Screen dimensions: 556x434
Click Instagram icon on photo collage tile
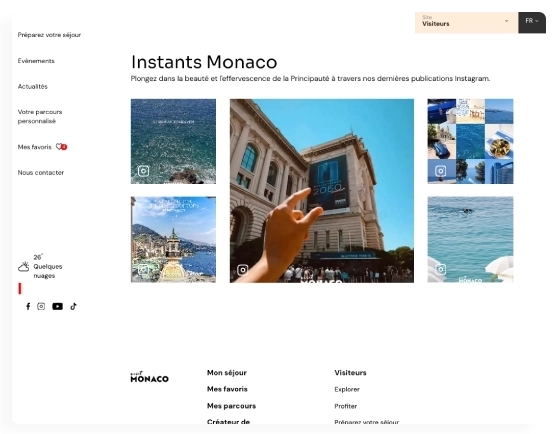(x=441, y=171)
